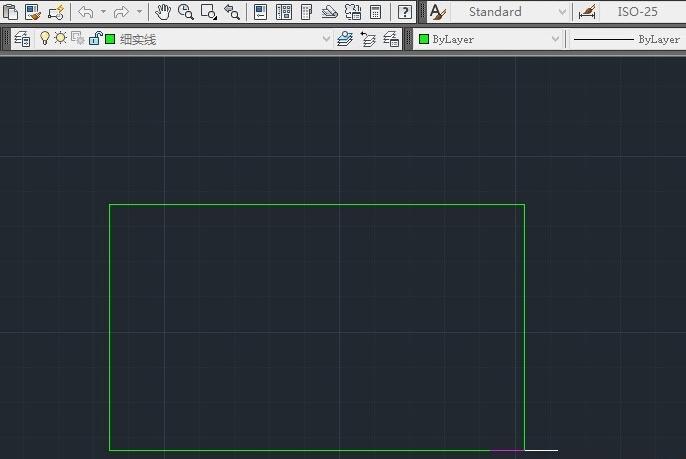The width and height of the screenshot is (686, 459).
Task: Open Help with the question mark icon
Action: pyautogui.click(x=405, y=12)
